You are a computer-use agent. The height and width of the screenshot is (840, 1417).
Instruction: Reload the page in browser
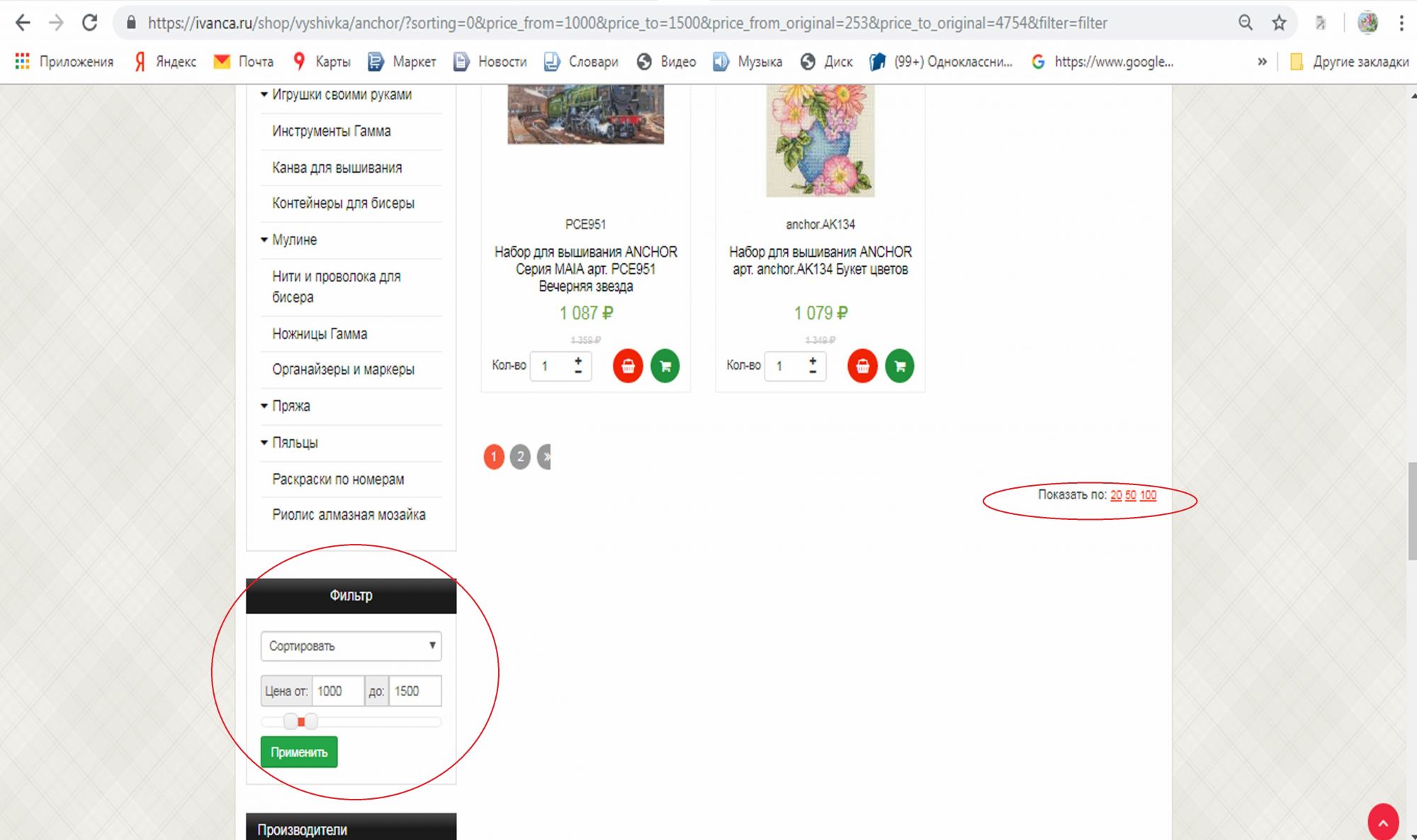click(x=89, y=23)
